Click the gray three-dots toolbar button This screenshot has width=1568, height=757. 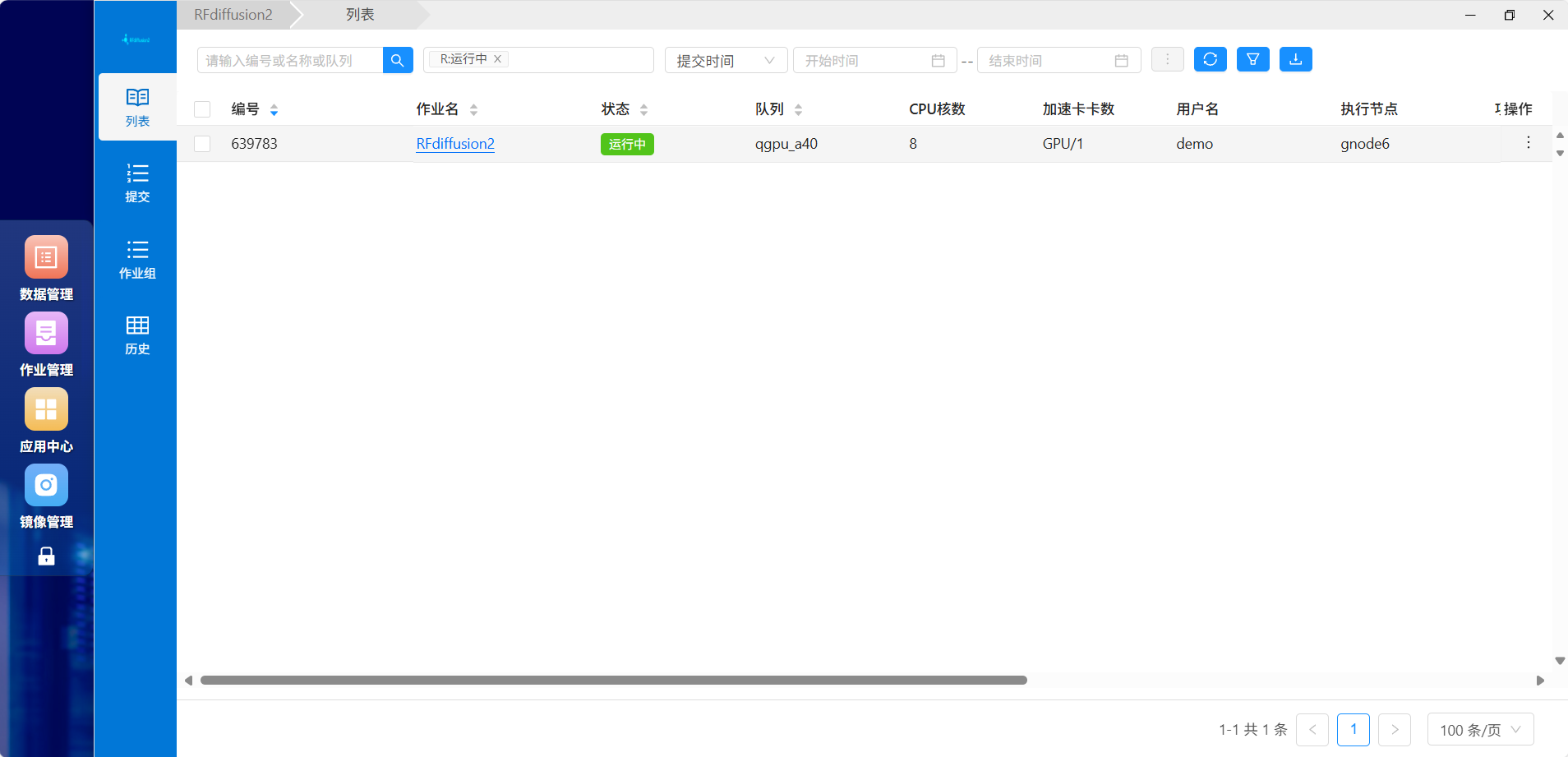tap(1167, 59)
